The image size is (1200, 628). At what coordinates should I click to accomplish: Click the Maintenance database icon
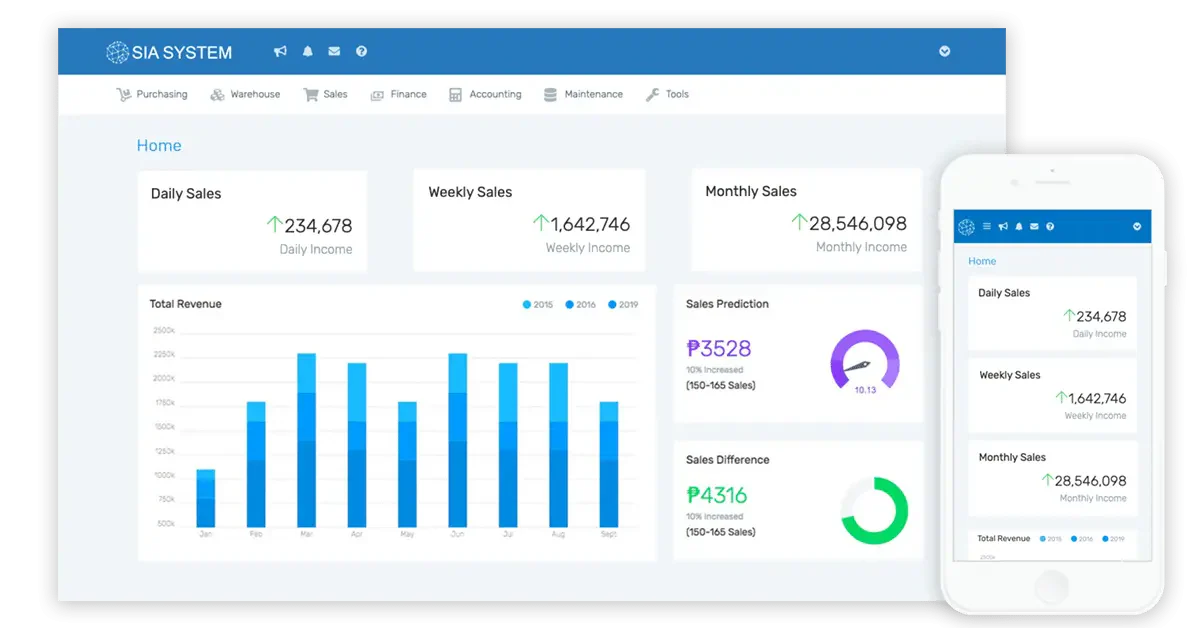(550, 95)
